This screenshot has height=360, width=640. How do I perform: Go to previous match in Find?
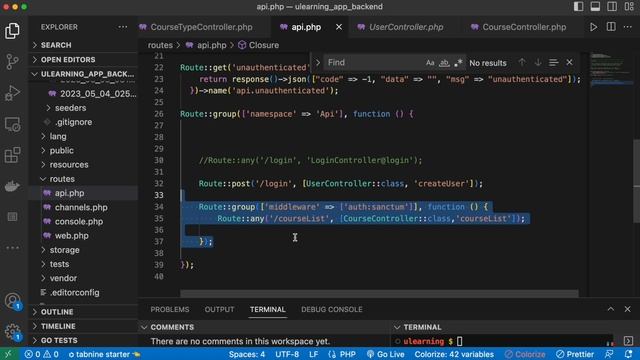[x=522, y=62]
